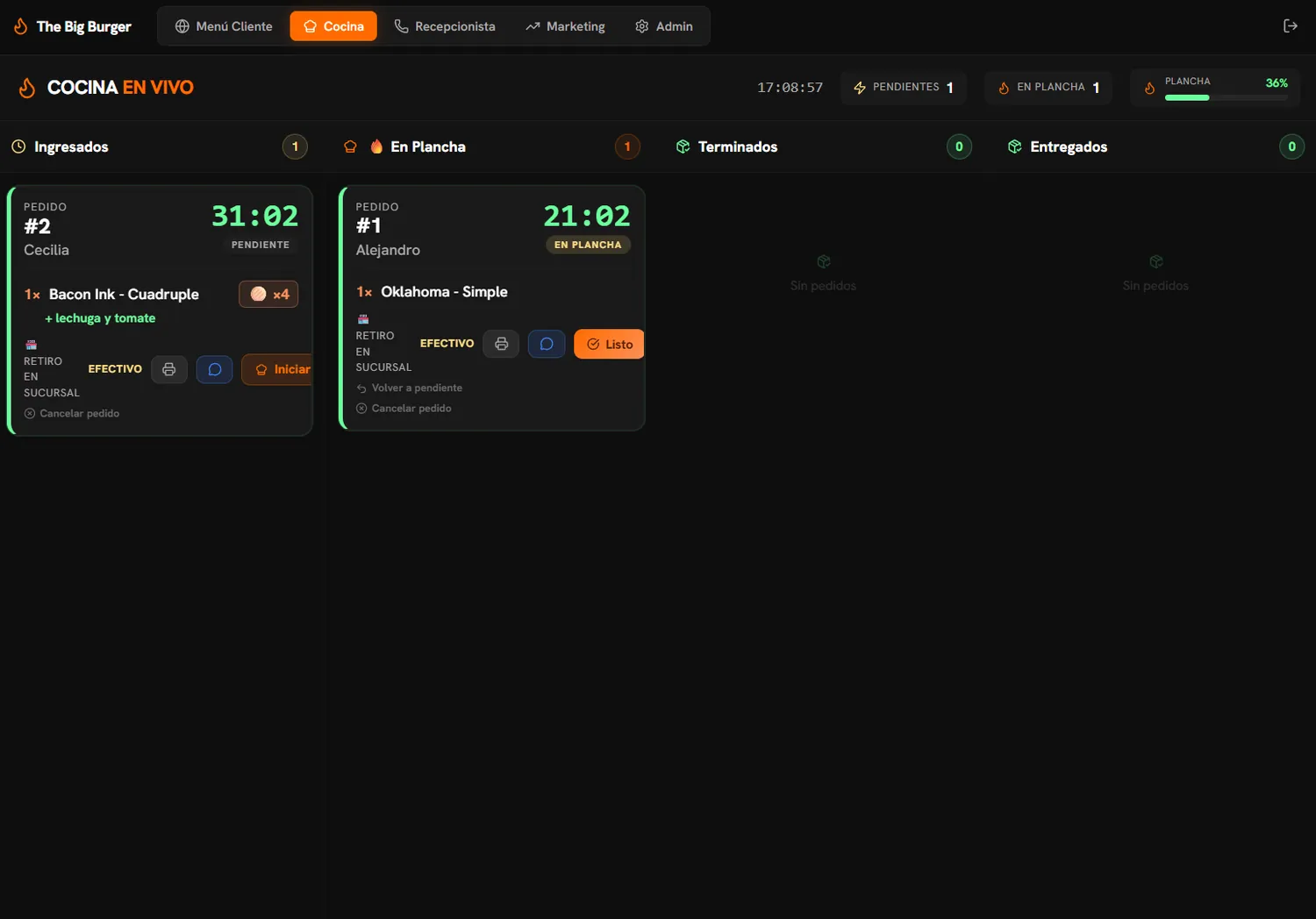Viewport: 1316px width, 919px height.
Task: Click the EN PLANCHA status badge on order #1
Action: pyautogui.click(x=588, y=245)
